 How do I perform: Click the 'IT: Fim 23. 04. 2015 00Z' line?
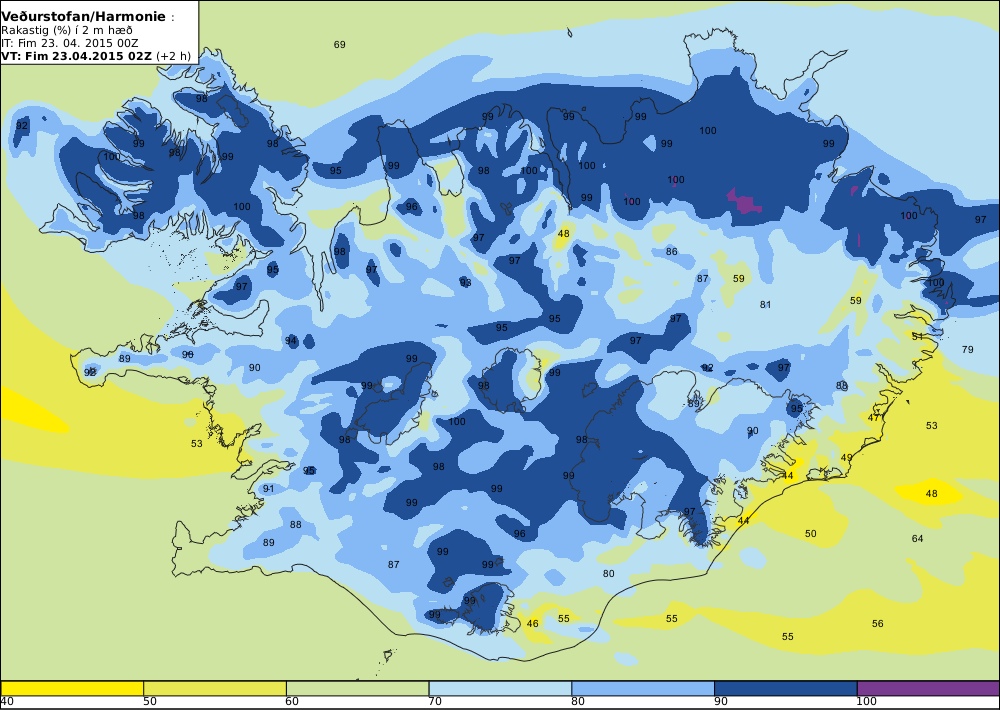70,43
